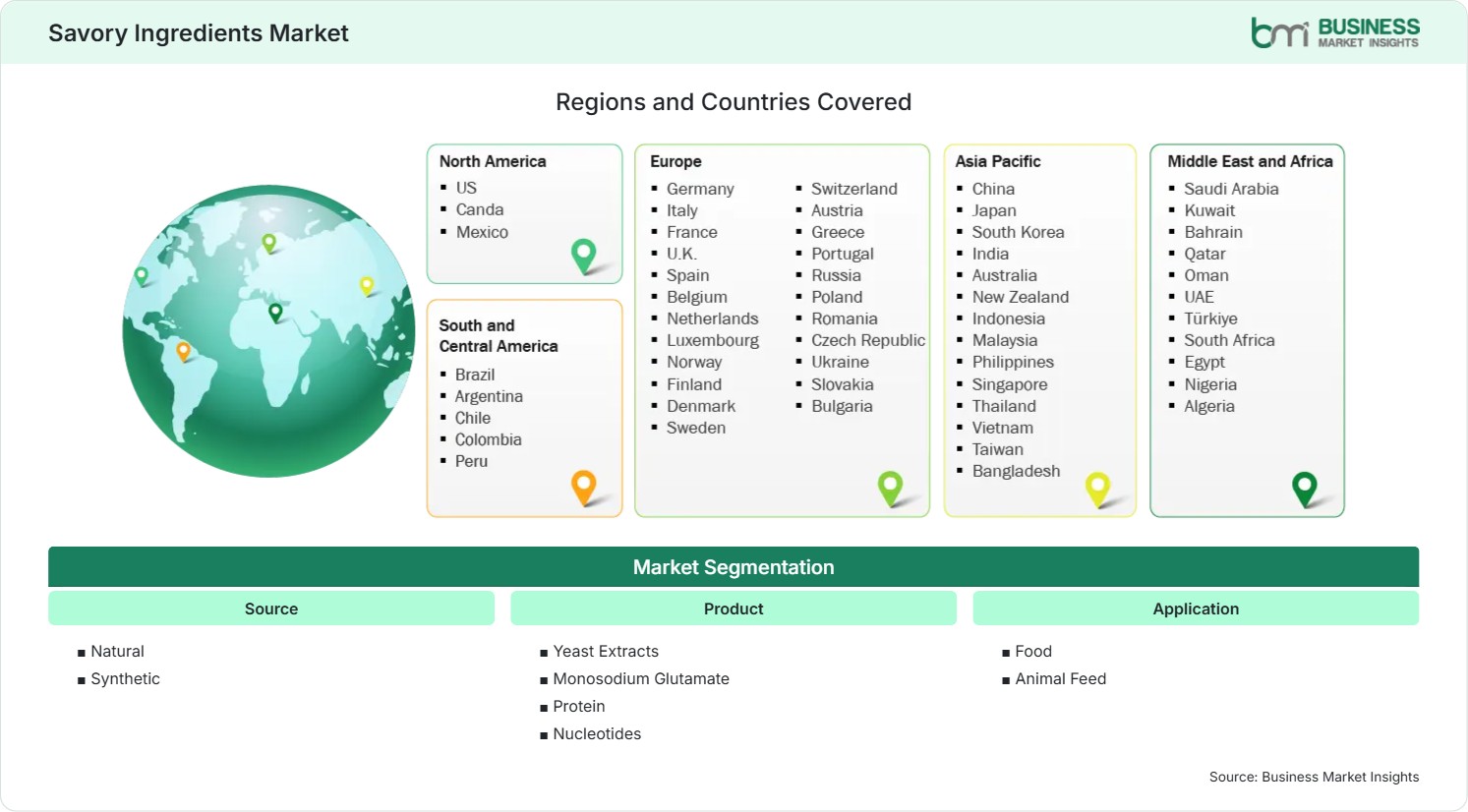Image resolution: width=1468 pixels, height=812 pixels.
Task: Click China in Asia Pacific list
Action: 993,189
